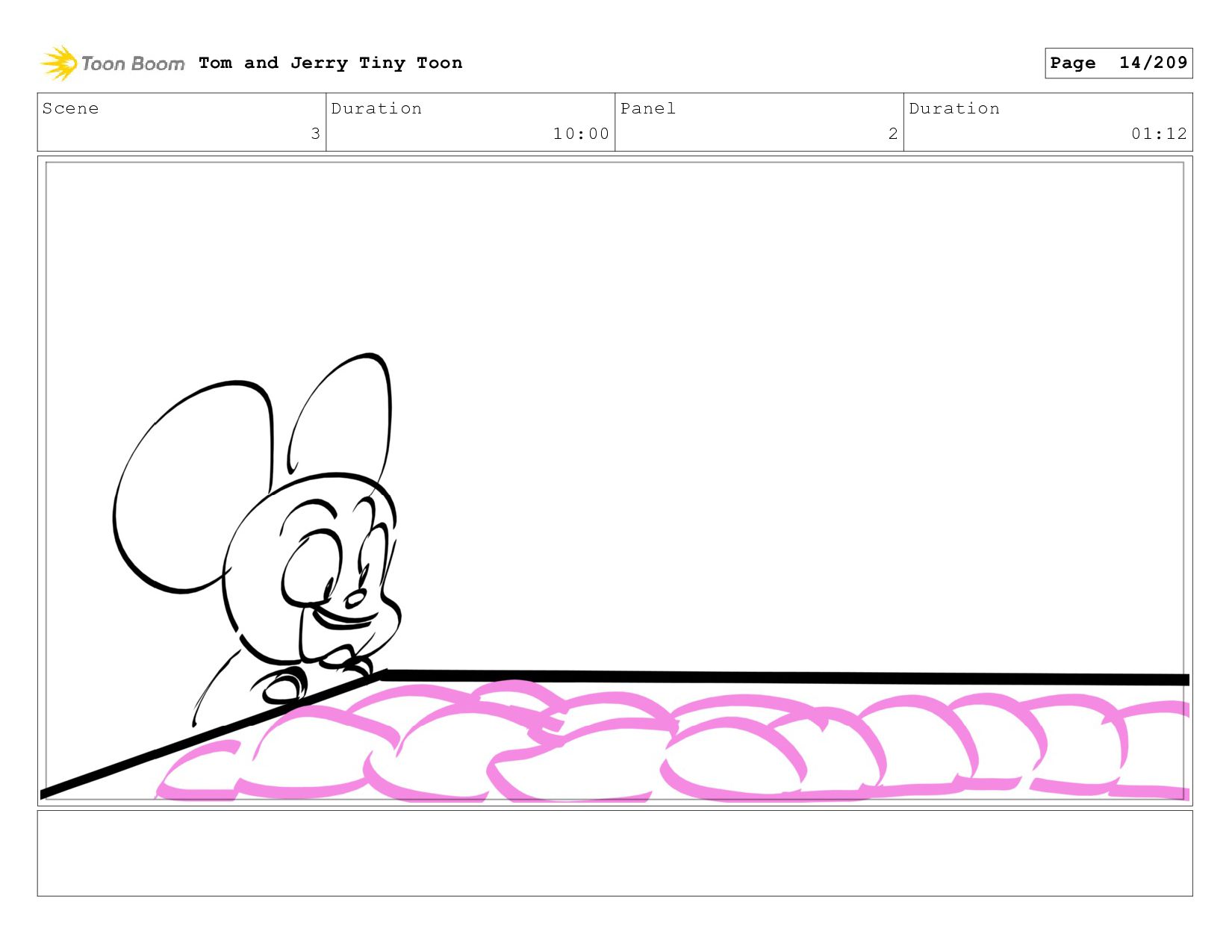Click the scene duration value '10:00'
The height and width of the screenshot is (952, 1232).
(581, 134)
